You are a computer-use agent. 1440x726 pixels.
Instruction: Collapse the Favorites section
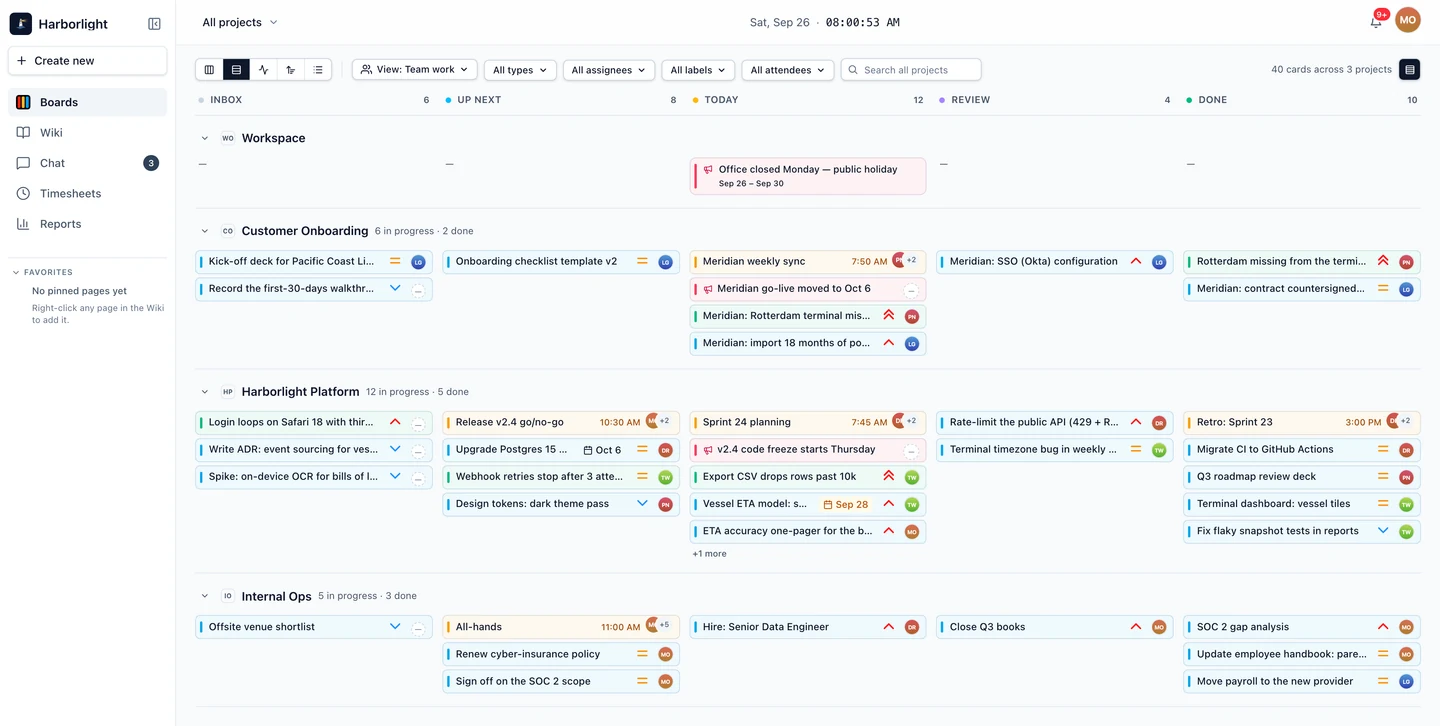click(x=16, y=272)
